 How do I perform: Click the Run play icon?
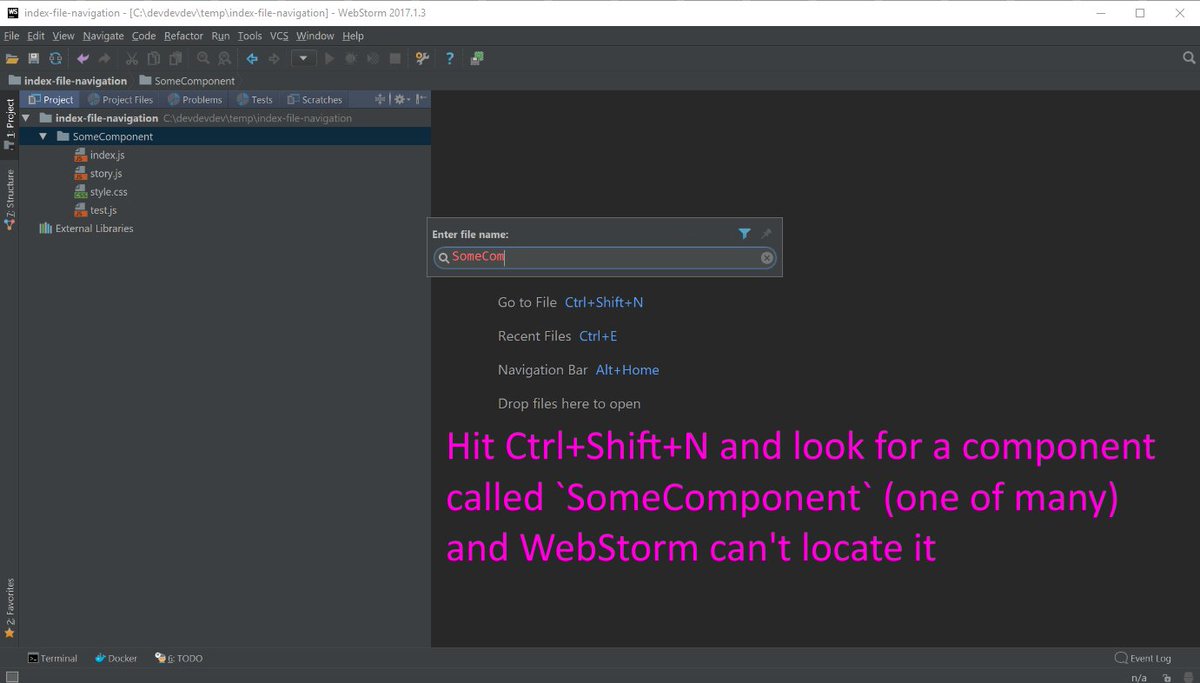pyautogui.click(x=329, y=59)
